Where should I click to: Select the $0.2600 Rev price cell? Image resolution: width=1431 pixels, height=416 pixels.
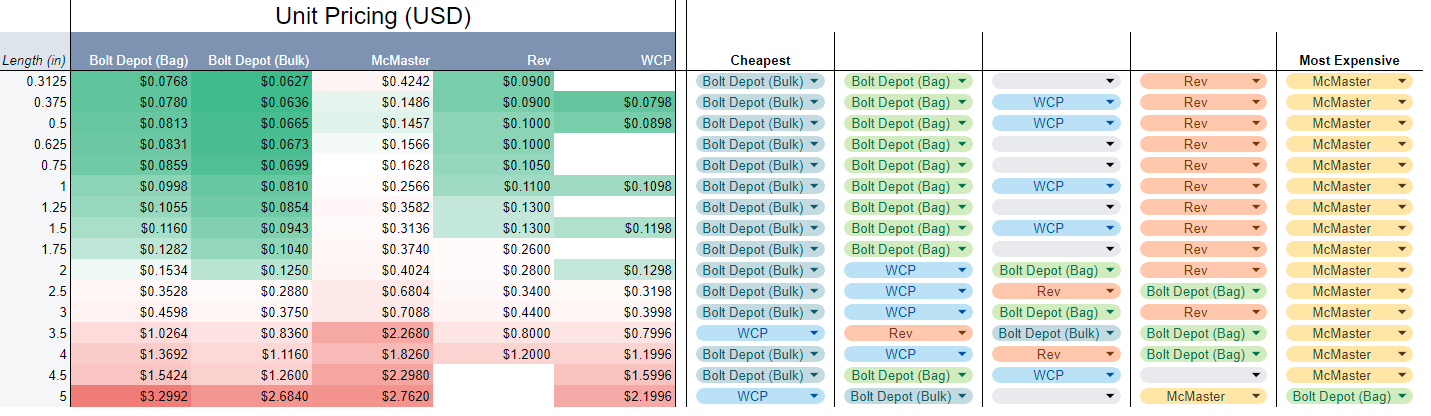click(494, 249)
